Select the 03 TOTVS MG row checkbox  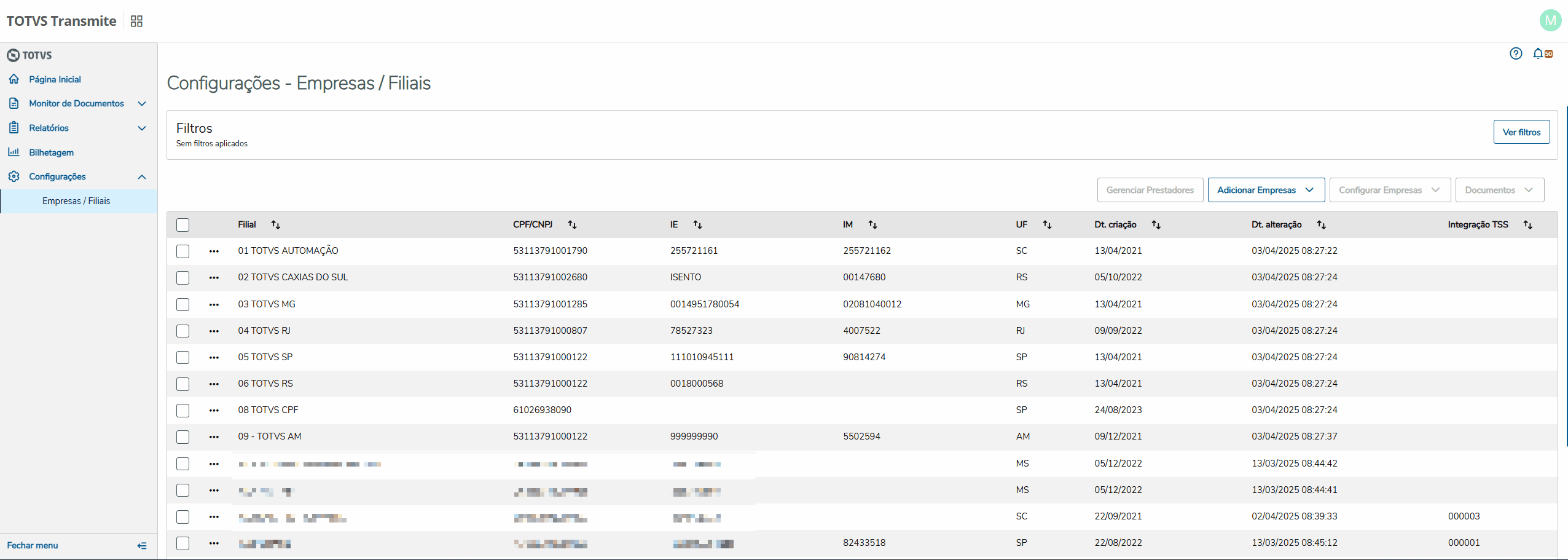coord(182,304)
